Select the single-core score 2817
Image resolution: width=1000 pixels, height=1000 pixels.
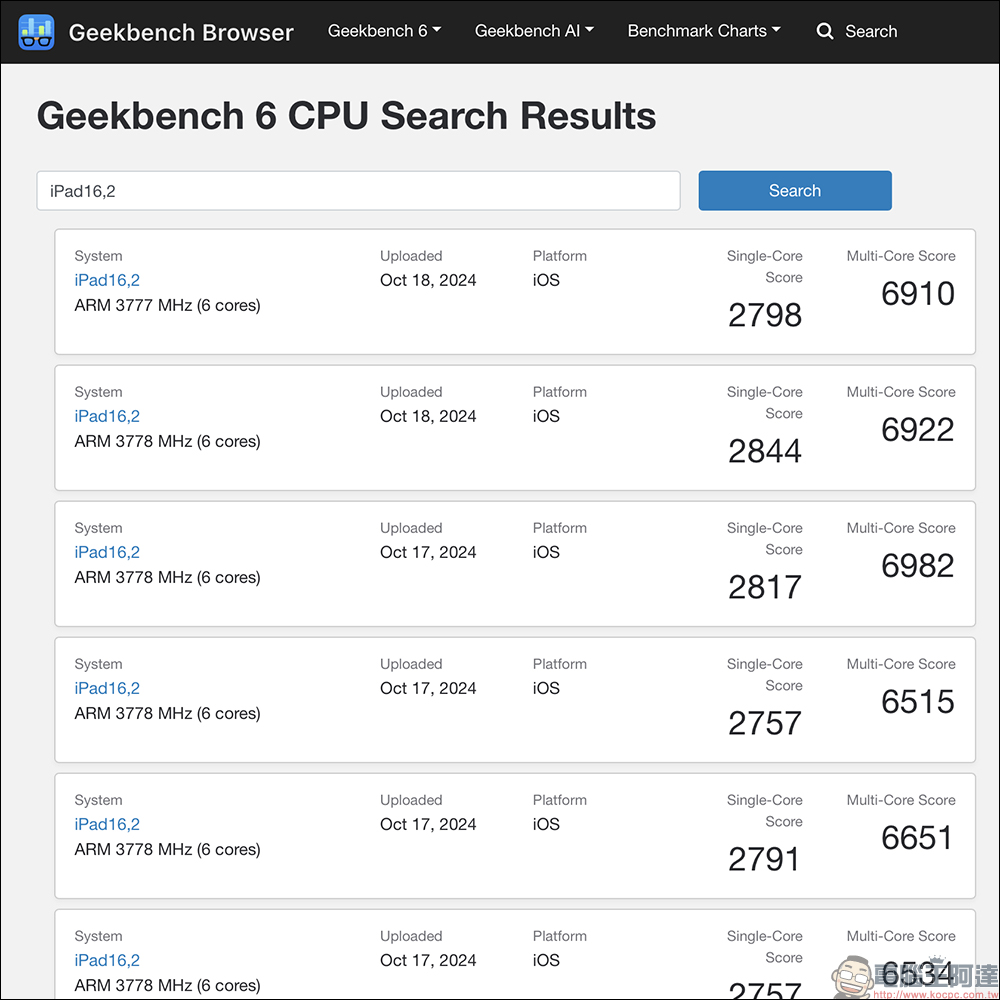pyautogui.click(x=765, y=587)
